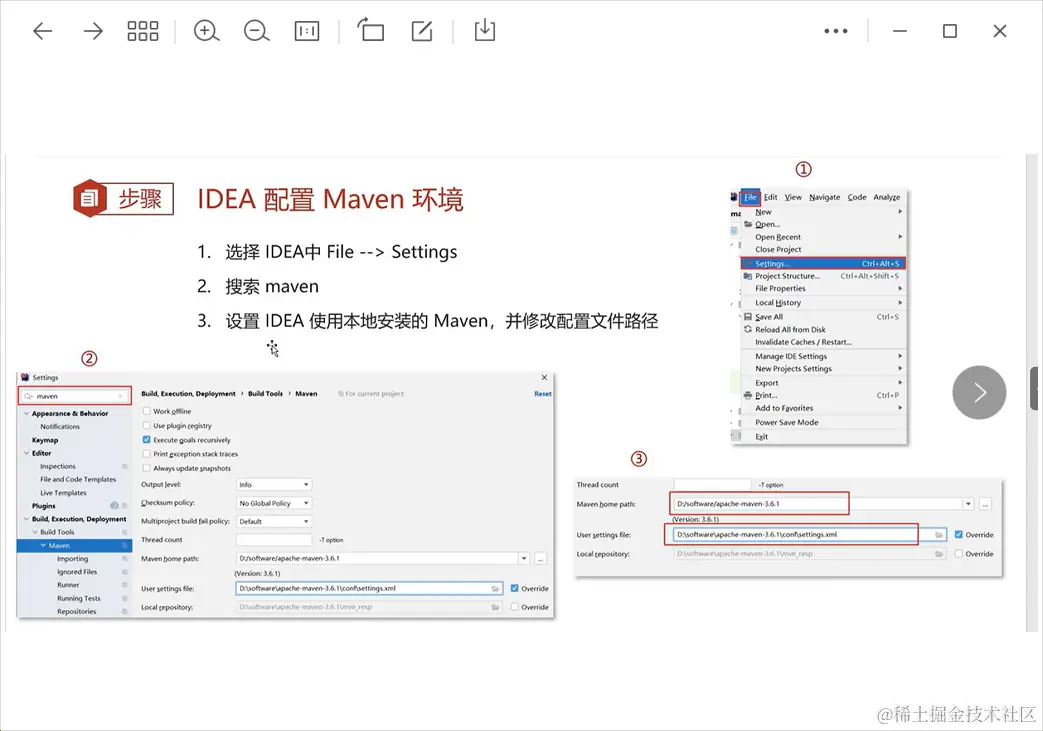Open the Analyze menu in IDEA

point(887,197)
